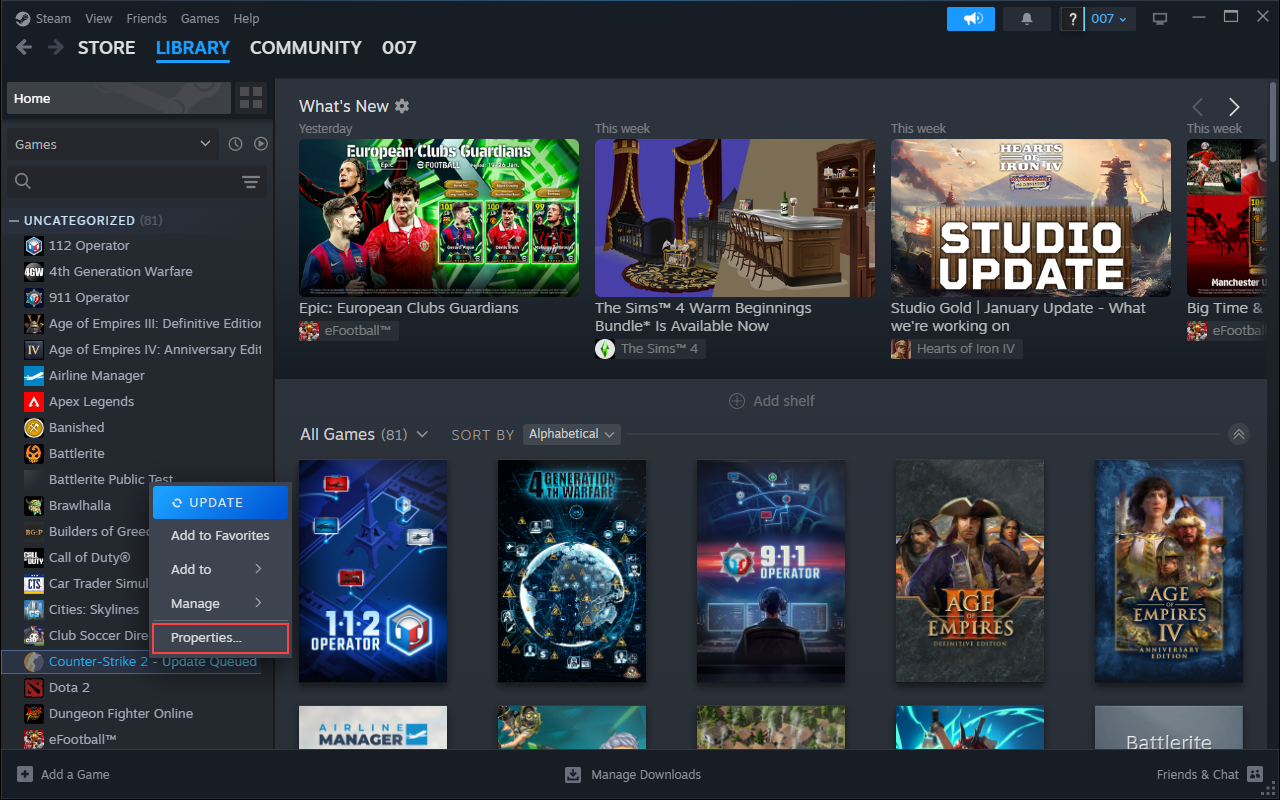Click the Big Picture mode monitor icon
Viewport: 1280px width, 800px height.
point(1160,19)
